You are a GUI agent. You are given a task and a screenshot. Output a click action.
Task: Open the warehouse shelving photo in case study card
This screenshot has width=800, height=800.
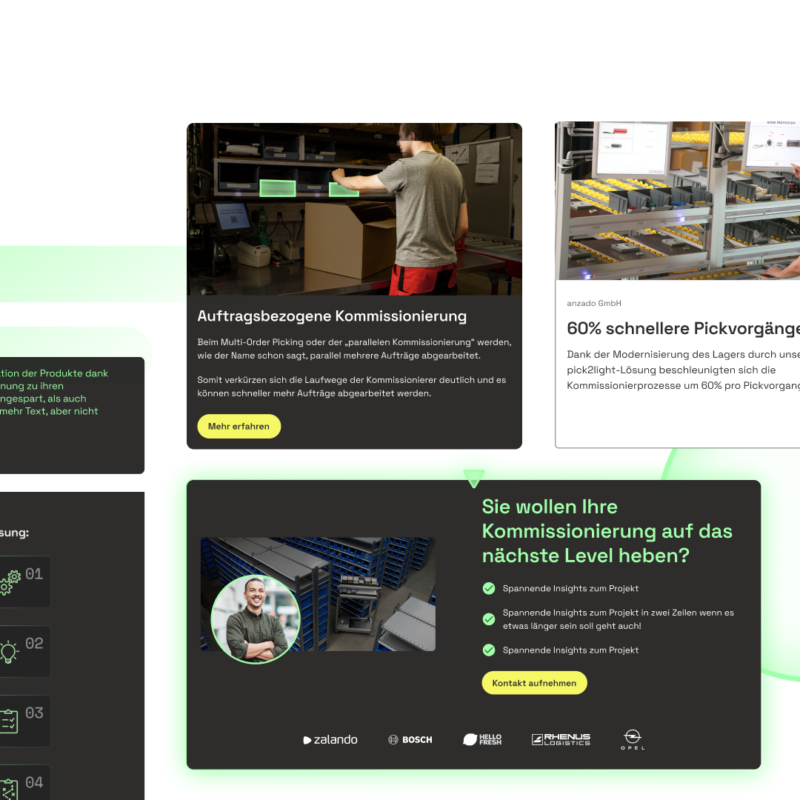point(678,201)
